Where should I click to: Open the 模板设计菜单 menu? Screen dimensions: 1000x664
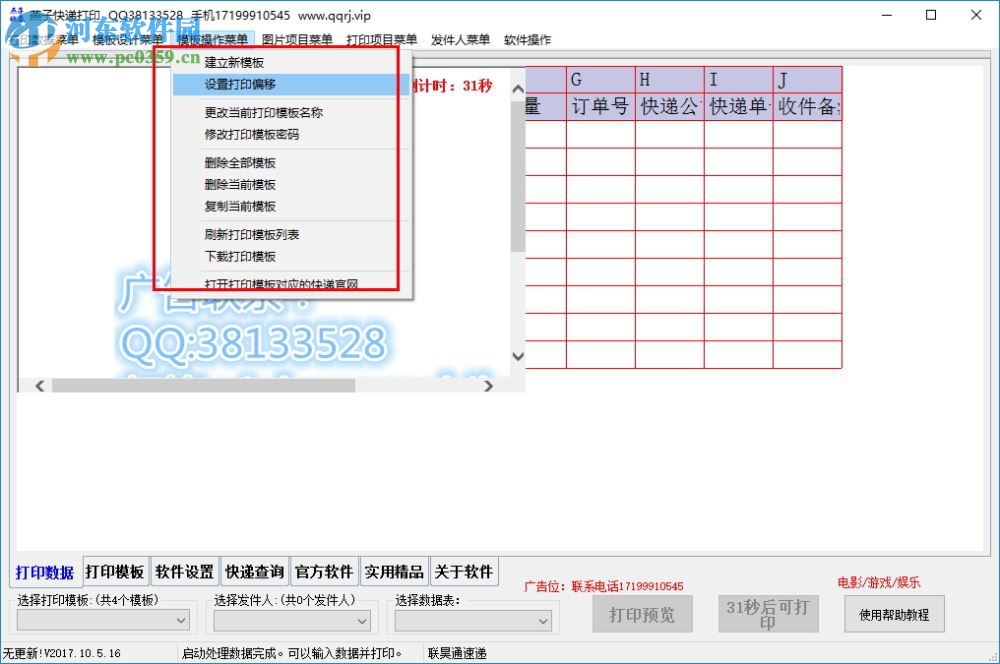127,40
